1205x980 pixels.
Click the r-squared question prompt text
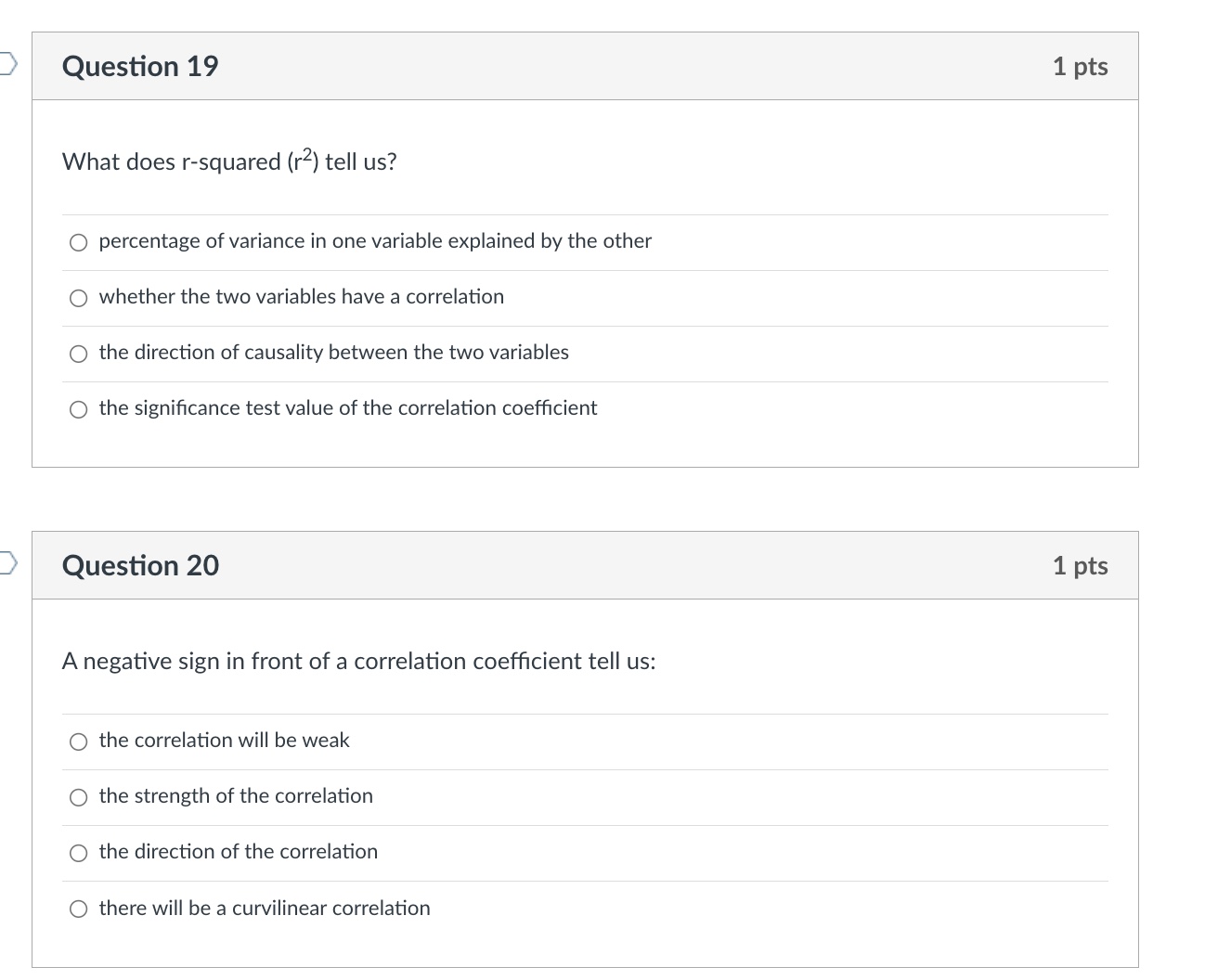coord(229,161)
